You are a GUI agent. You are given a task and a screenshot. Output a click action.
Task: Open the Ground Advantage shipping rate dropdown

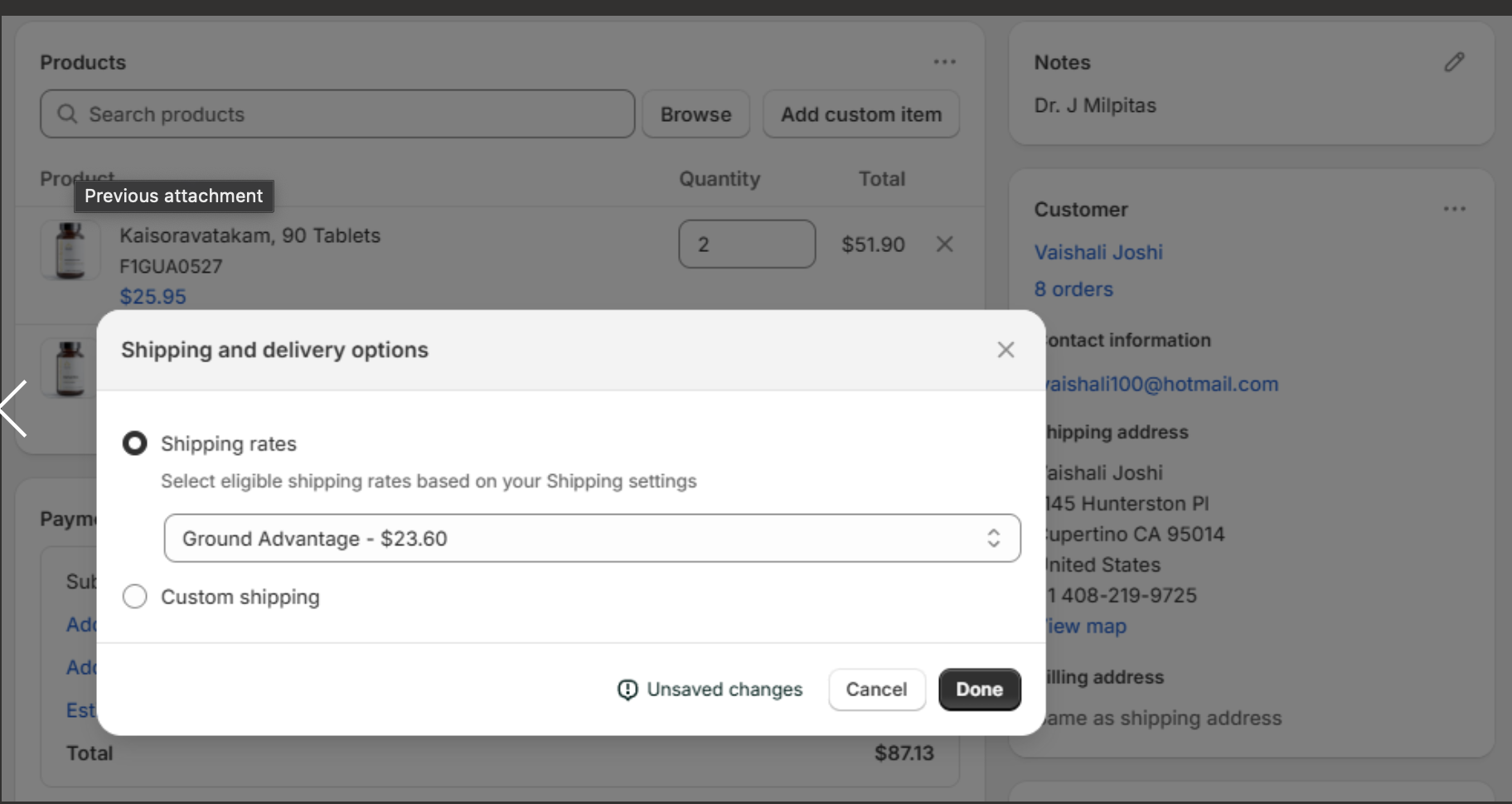pyautogui.click(x=592, y=539)
